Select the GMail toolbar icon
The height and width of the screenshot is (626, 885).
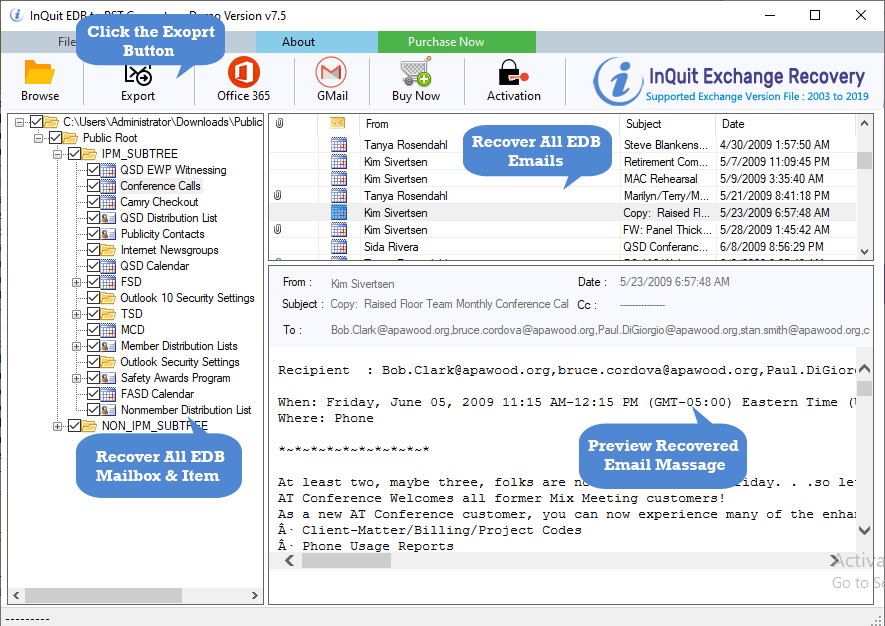coord(331,73)
